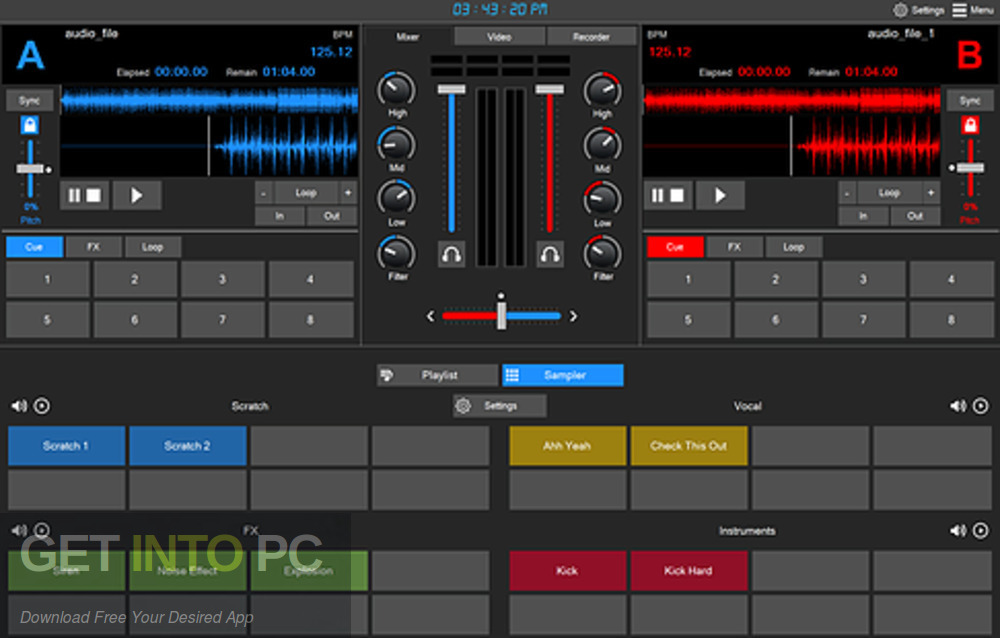Mute the Scratch sampler row
Screen dimensions: 1000x638
point(18,405)
